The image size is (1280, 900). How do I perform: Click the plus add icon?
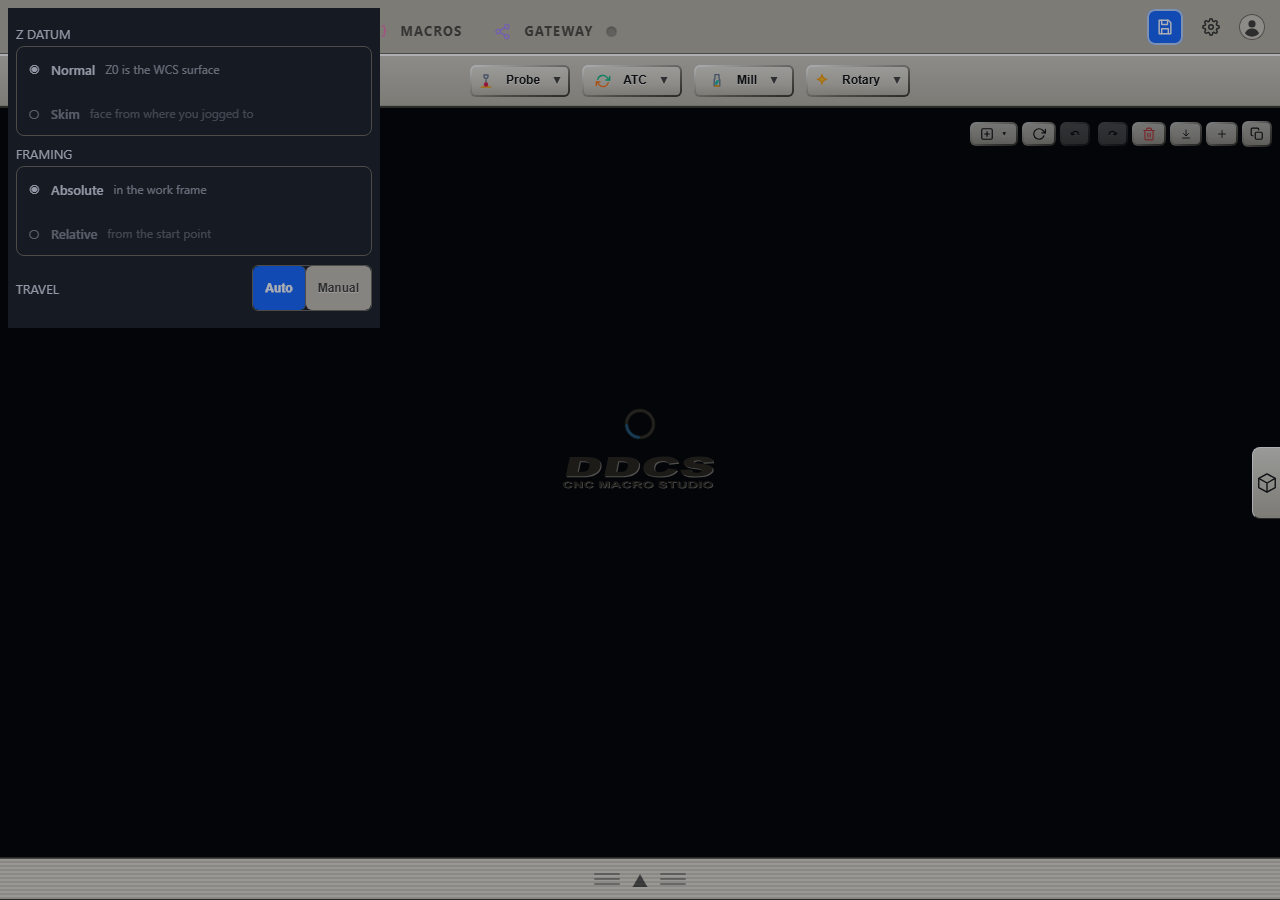click(1221, 134)
